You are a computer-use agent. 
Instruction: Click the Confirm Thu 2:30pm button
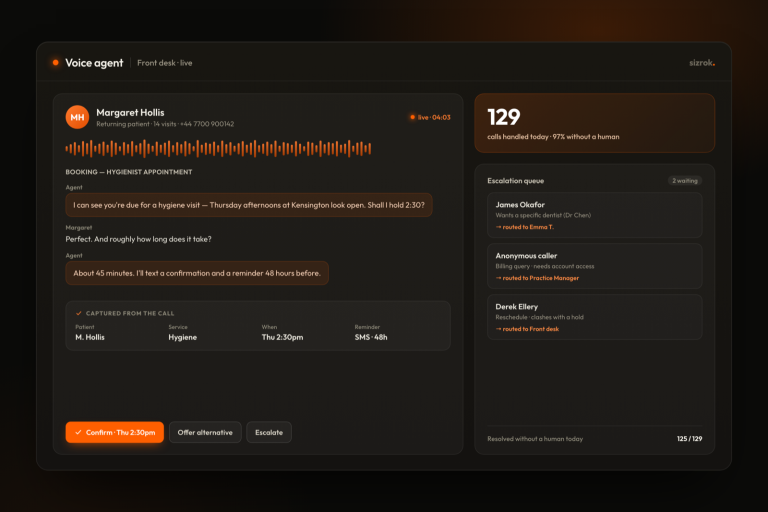115,432
